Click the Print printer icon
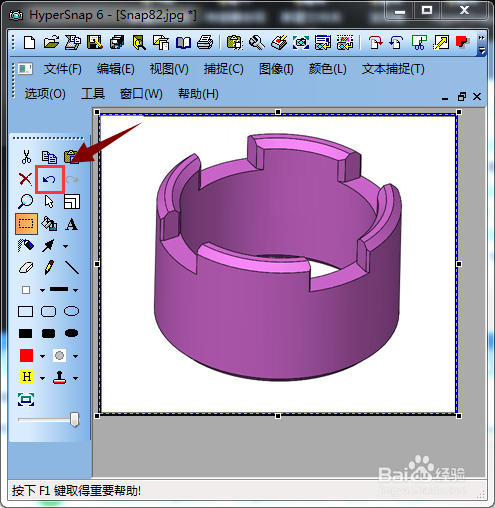The width and height of the screenshot is (495, 508). tap(205, 43)
